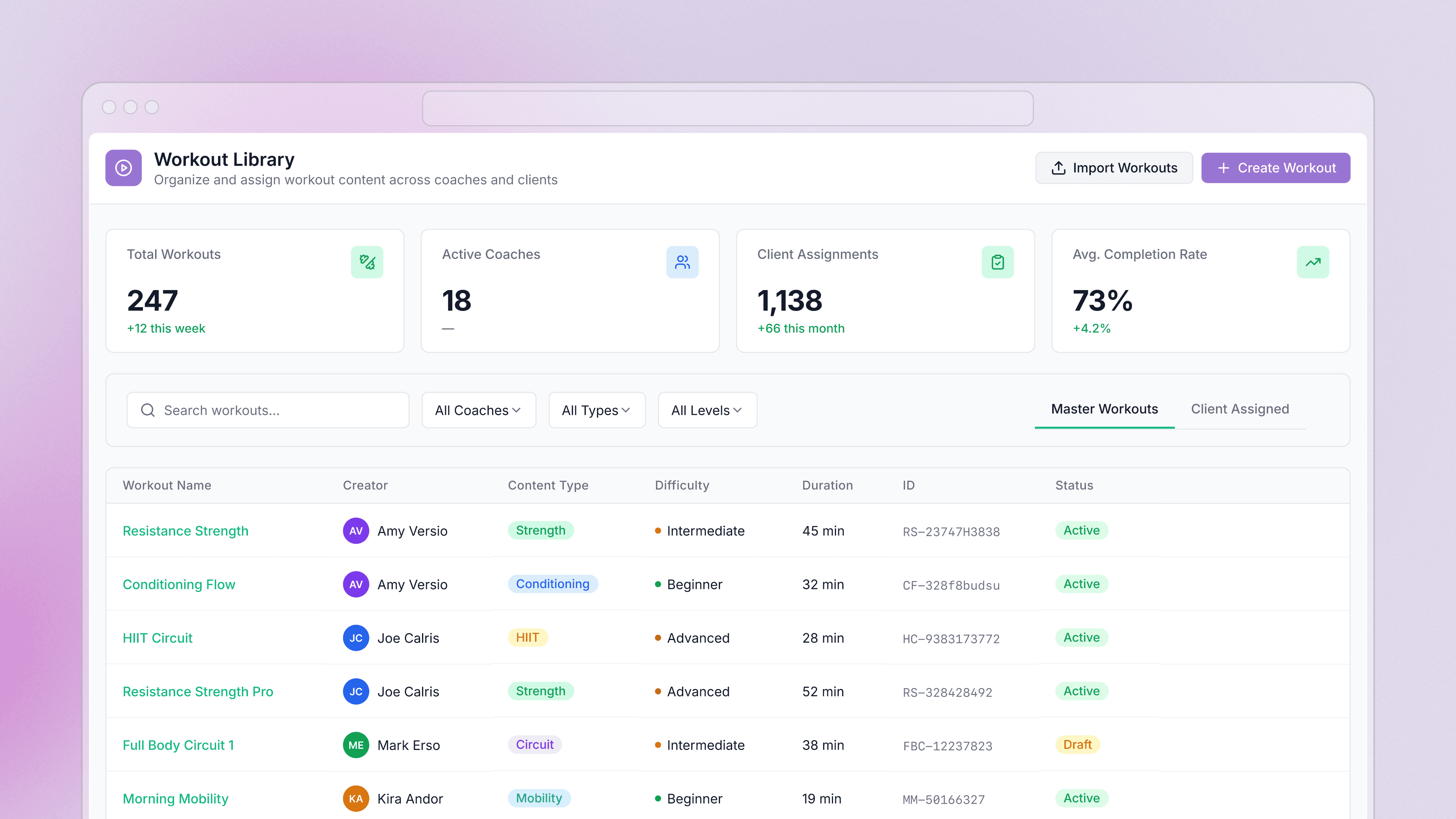Click Intermediate difficulty in Full Body Circuit row
Screen dimensions: 1456x819
point(705,745)
